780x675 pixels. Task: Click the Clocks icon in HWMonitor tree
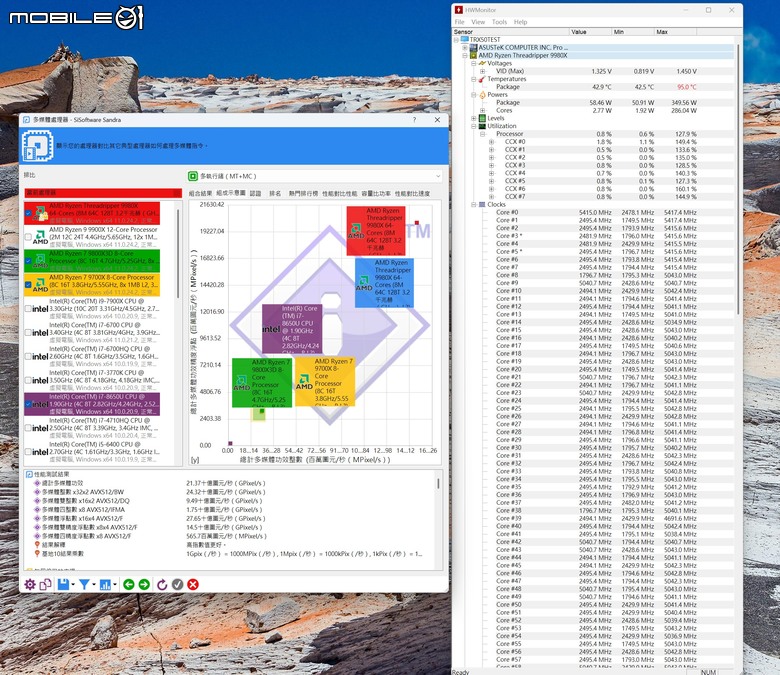pos(482,204)
